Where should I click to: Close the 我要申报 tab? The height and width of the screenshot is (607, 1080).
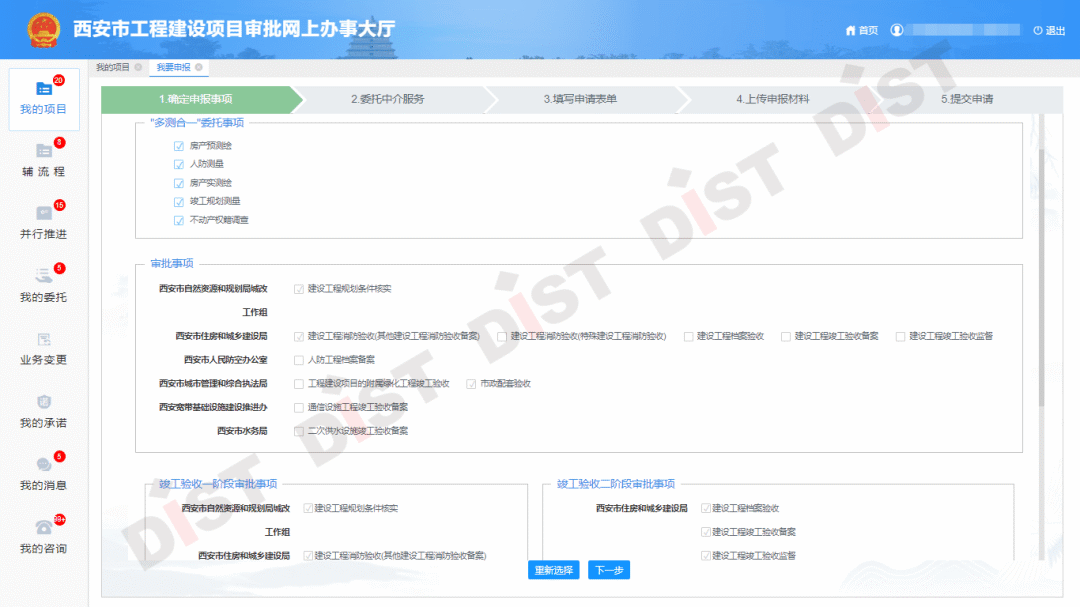[x=199, y=67]
